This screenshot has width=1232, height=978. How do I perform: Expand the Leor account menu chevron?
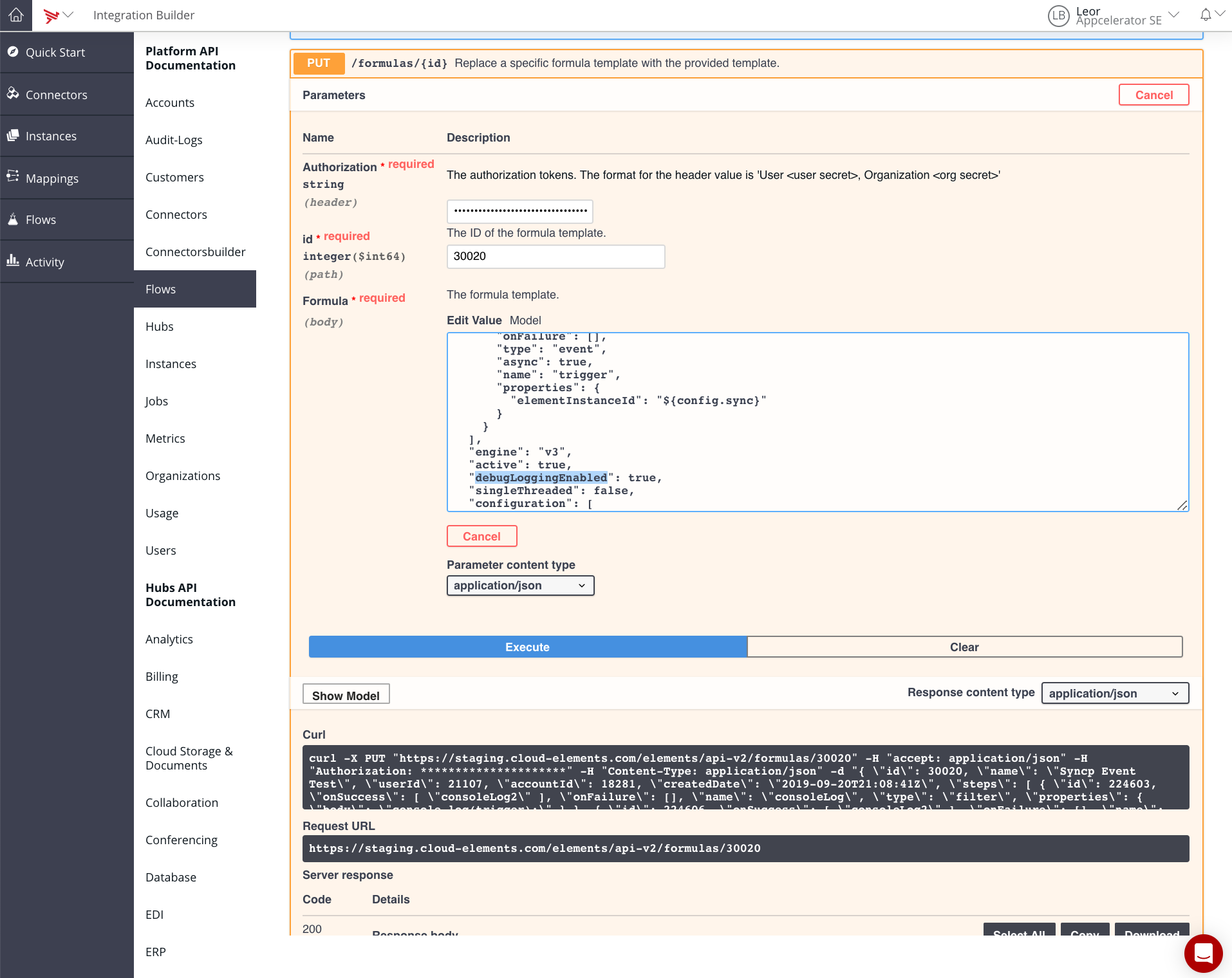(1174, 15)
